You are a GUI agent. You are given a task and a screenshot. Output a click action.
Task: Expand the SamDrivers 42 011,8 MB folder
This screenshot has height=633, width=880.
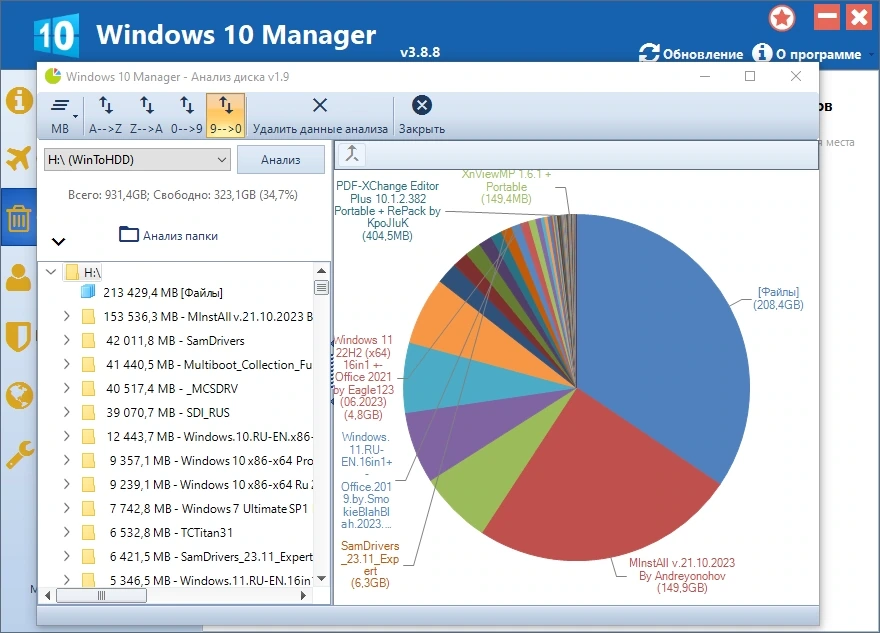(x=66, y=340)
